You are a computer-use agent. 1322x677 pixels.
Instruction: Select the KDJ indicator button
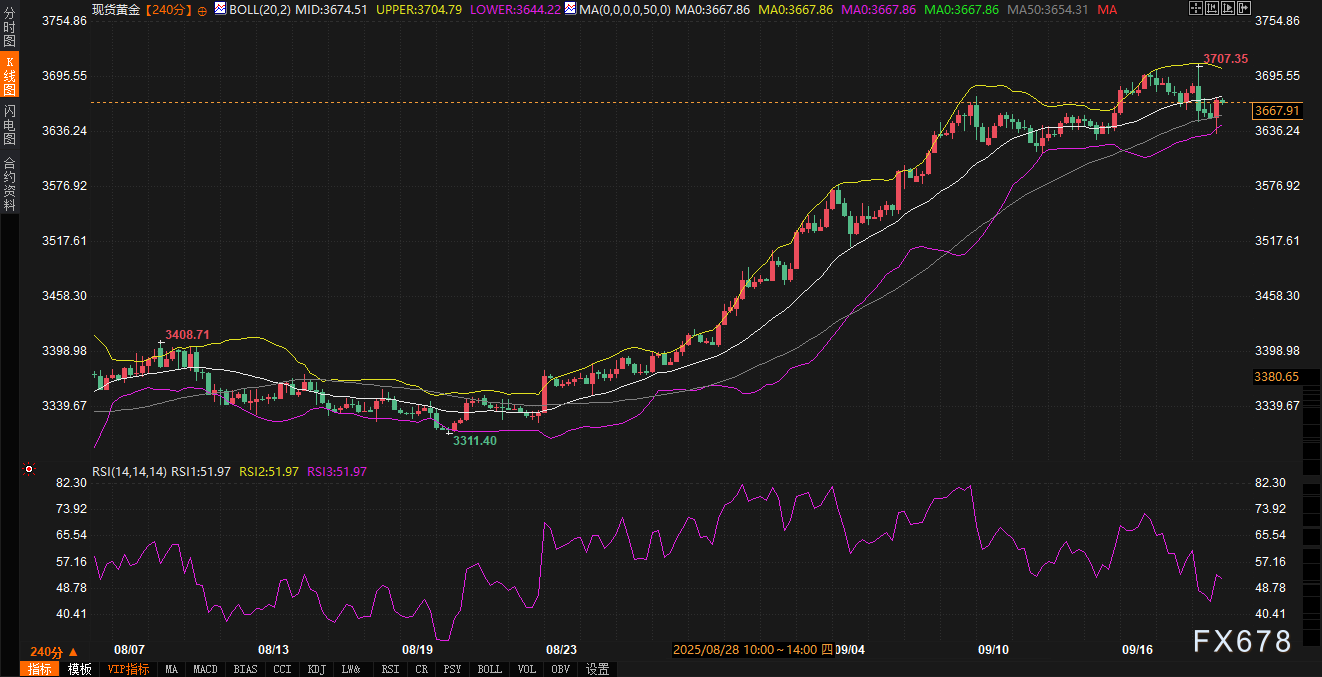(x=316, y=669)
